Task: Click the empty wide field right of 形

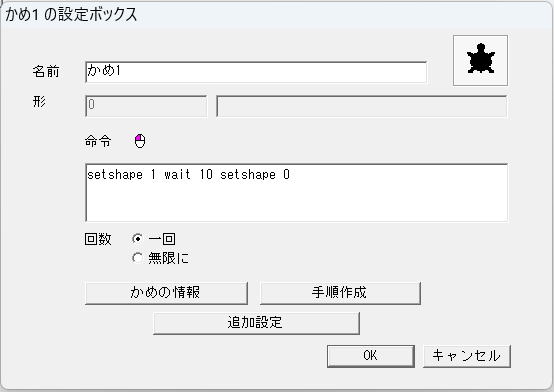Action: tap(362, 106)
